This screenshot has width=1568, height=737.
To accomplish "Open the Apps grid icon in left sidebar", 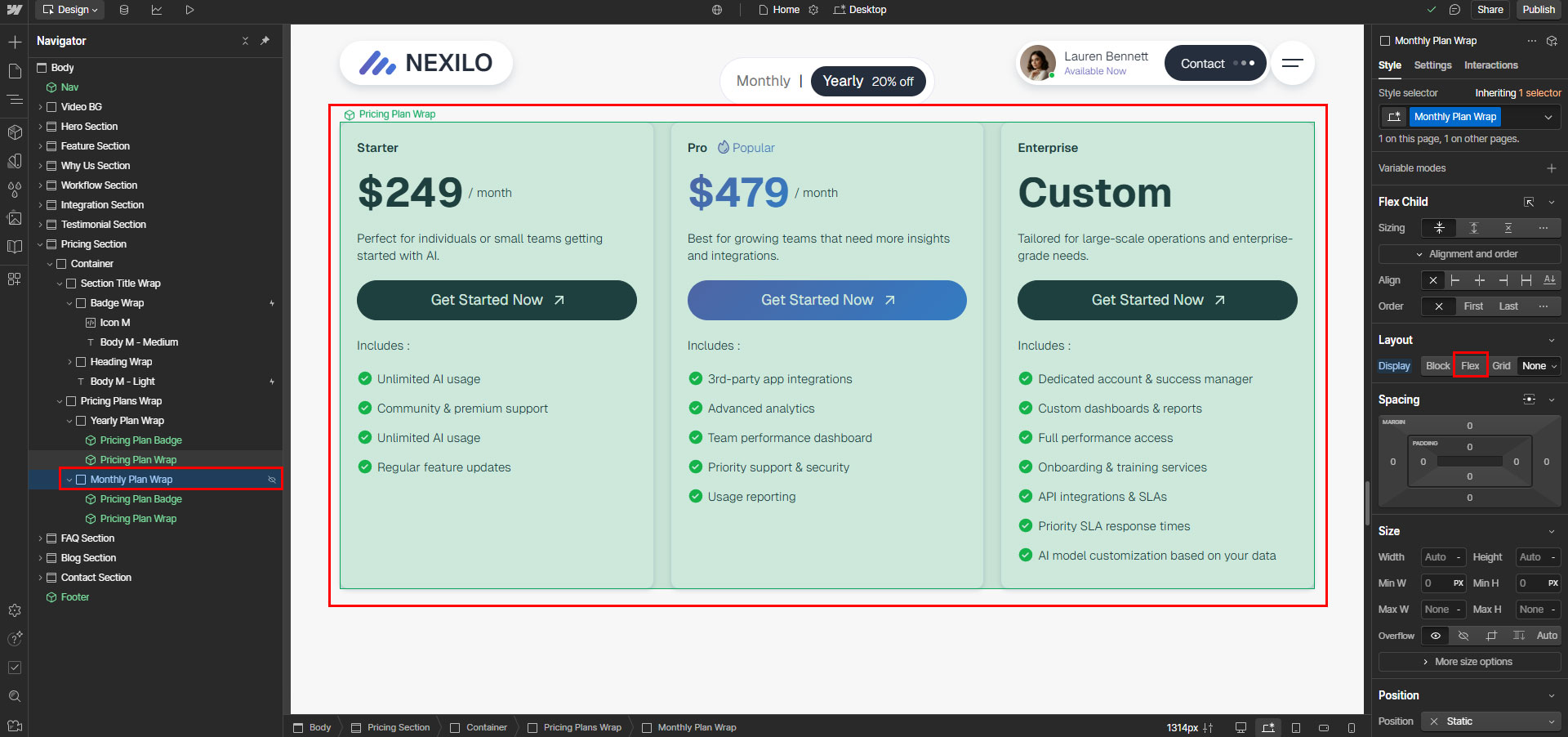I will point(15,279).
